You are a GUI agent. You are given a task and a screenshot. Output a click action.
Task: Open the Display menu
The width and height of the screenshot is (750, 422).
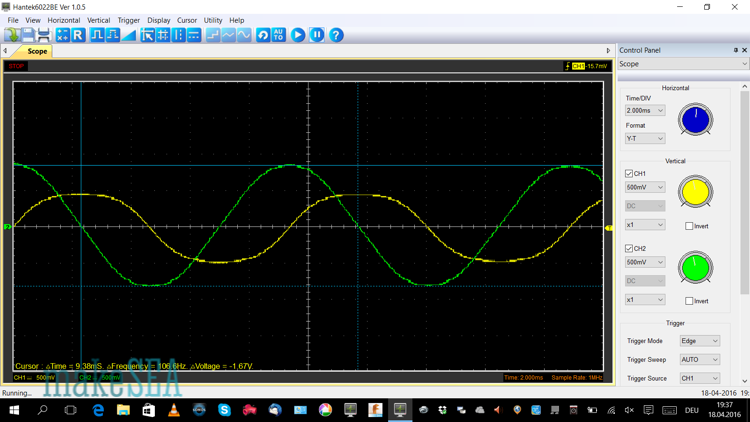click(x=159, y=21)
